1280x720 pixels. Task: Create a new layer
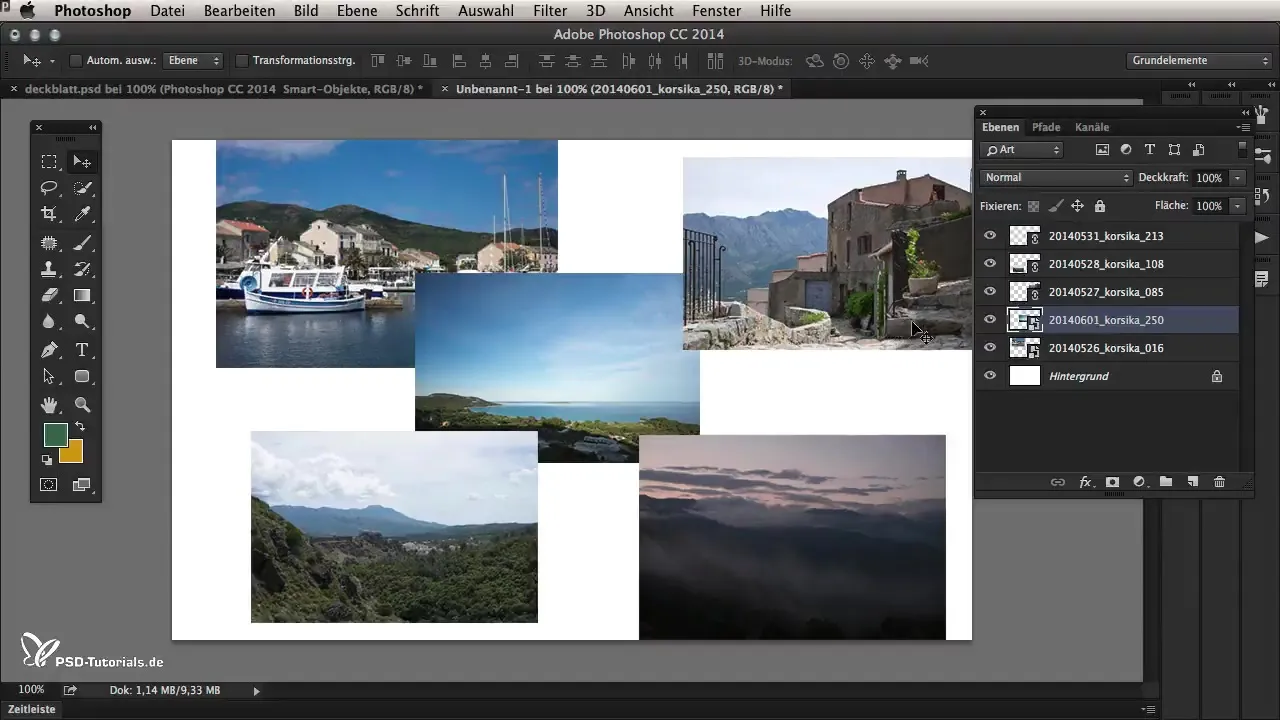click(x=1192, y=482)
